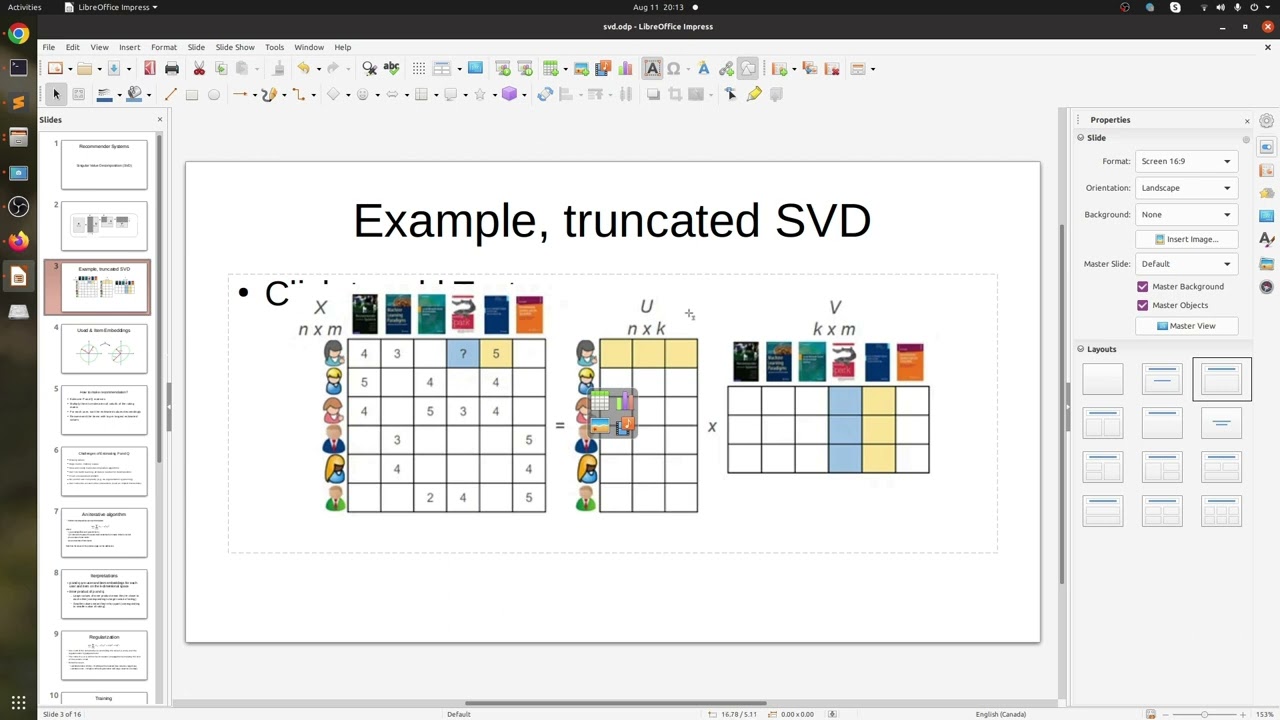This screenshot has width=1280, height=720.
Task: Click the Undo arrow icon
Action: coord(303,68)
